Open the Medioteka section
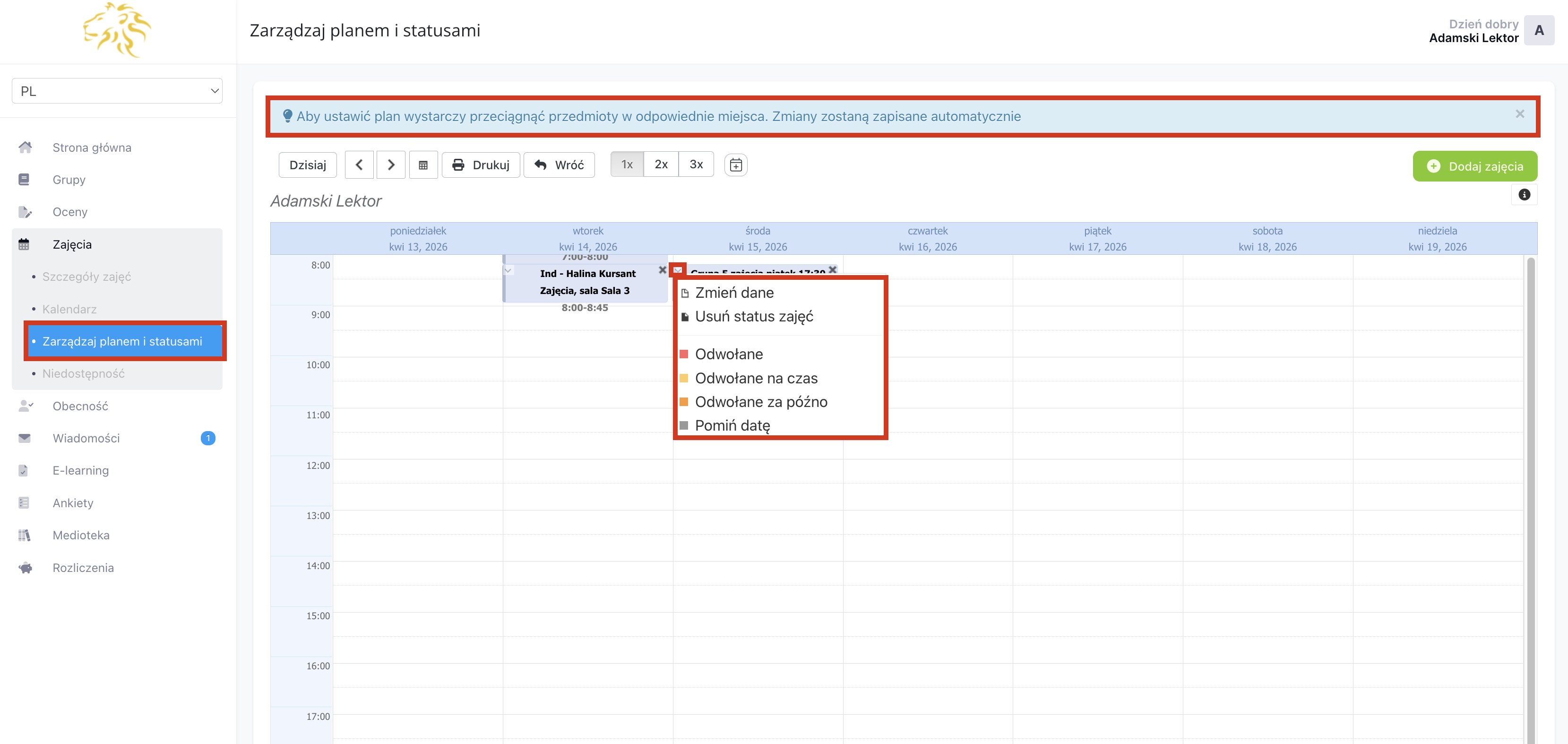The height and width of the screenshot is (744, 1568). 81,535
